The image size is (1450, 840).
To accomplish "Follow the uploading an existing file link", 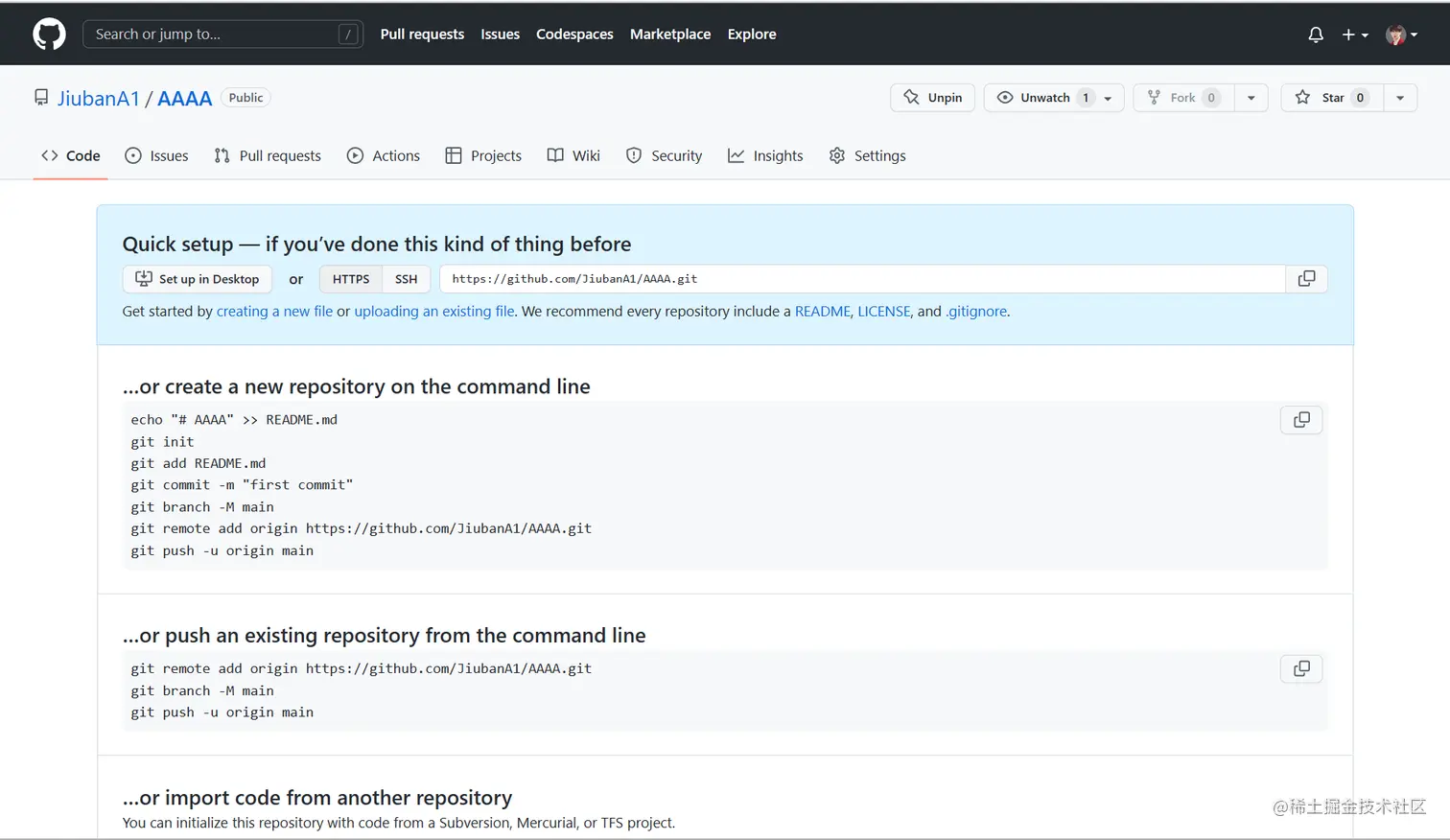I will (434, 312).
